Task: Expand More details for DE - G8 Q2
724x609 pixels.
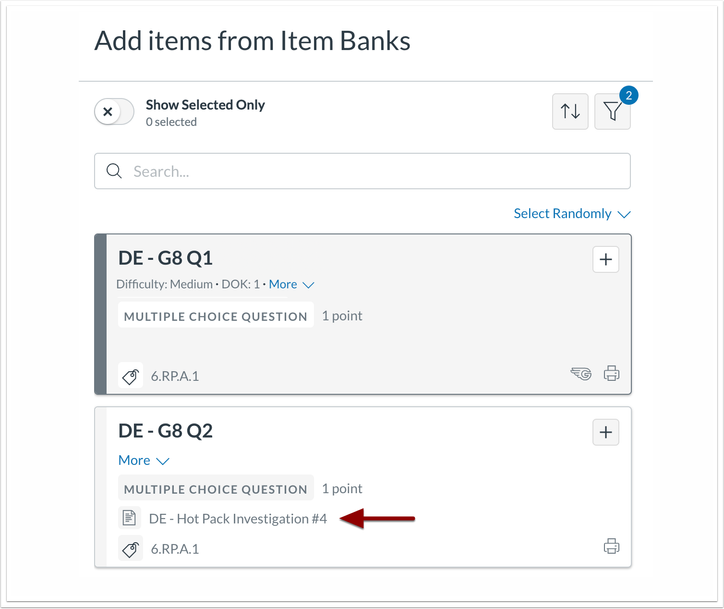Action: (143, 460)
